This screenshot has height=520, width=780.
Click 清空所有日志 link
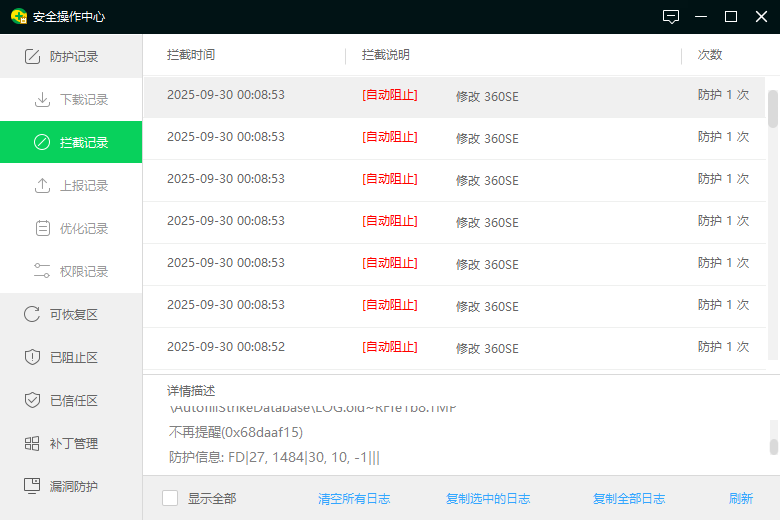coord(354,499)
